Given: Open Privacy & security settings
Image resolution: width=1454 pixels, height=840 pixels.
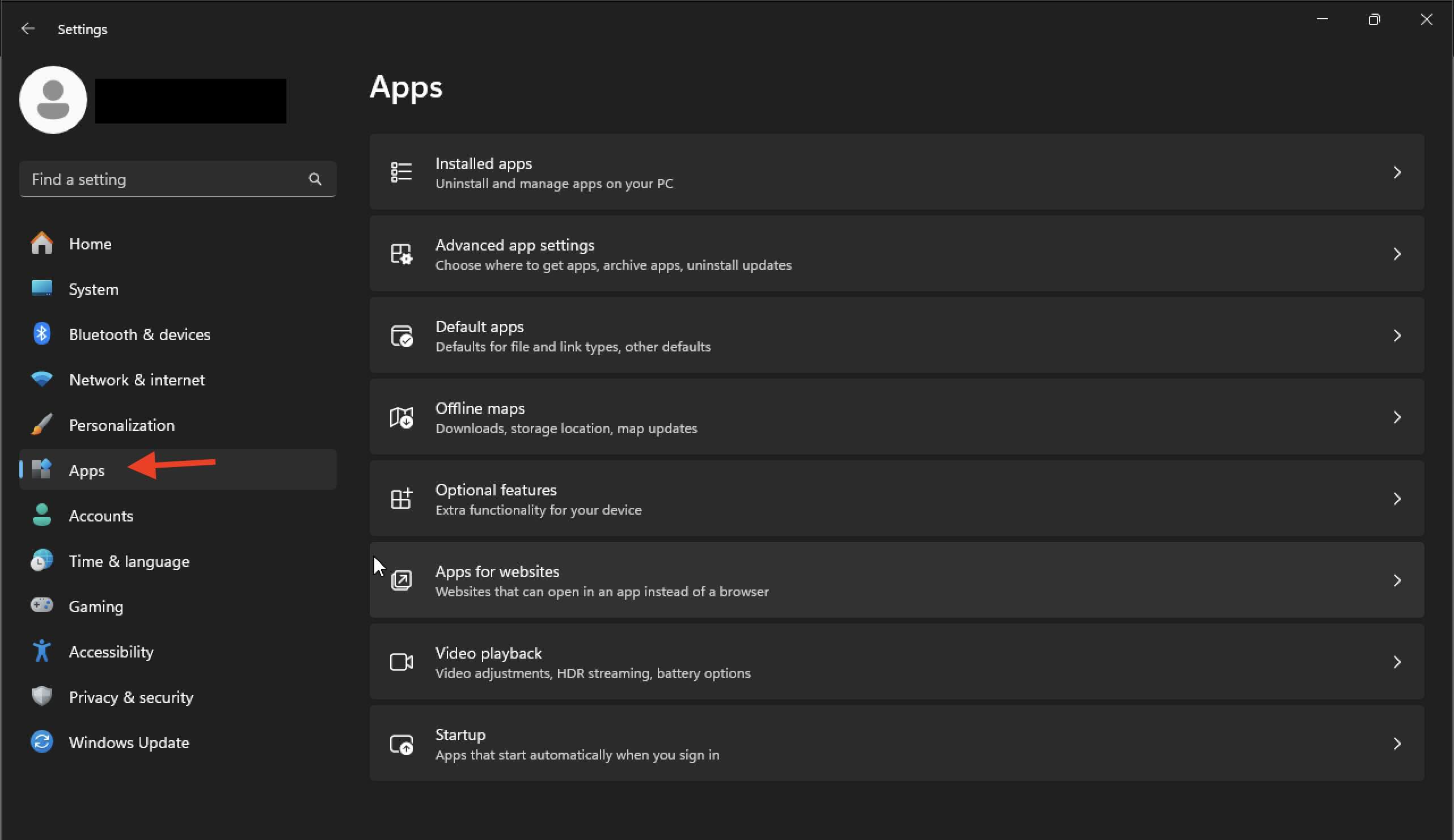Looking at the screenshot, I should [131, 697].
